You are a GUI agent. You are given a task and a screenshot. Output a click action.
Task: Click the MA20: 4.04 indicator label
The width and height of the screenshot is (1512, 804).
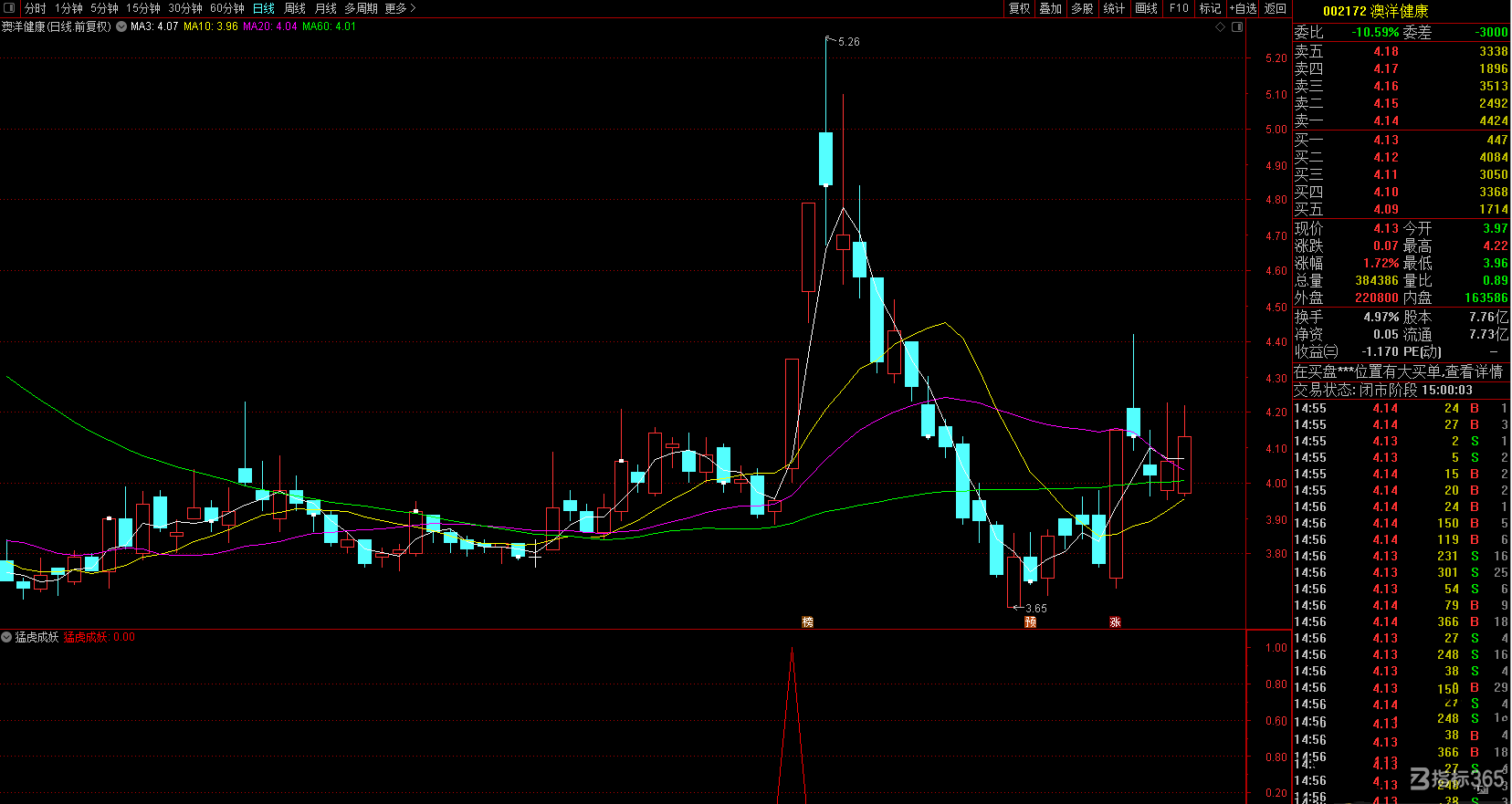(270, 26)
